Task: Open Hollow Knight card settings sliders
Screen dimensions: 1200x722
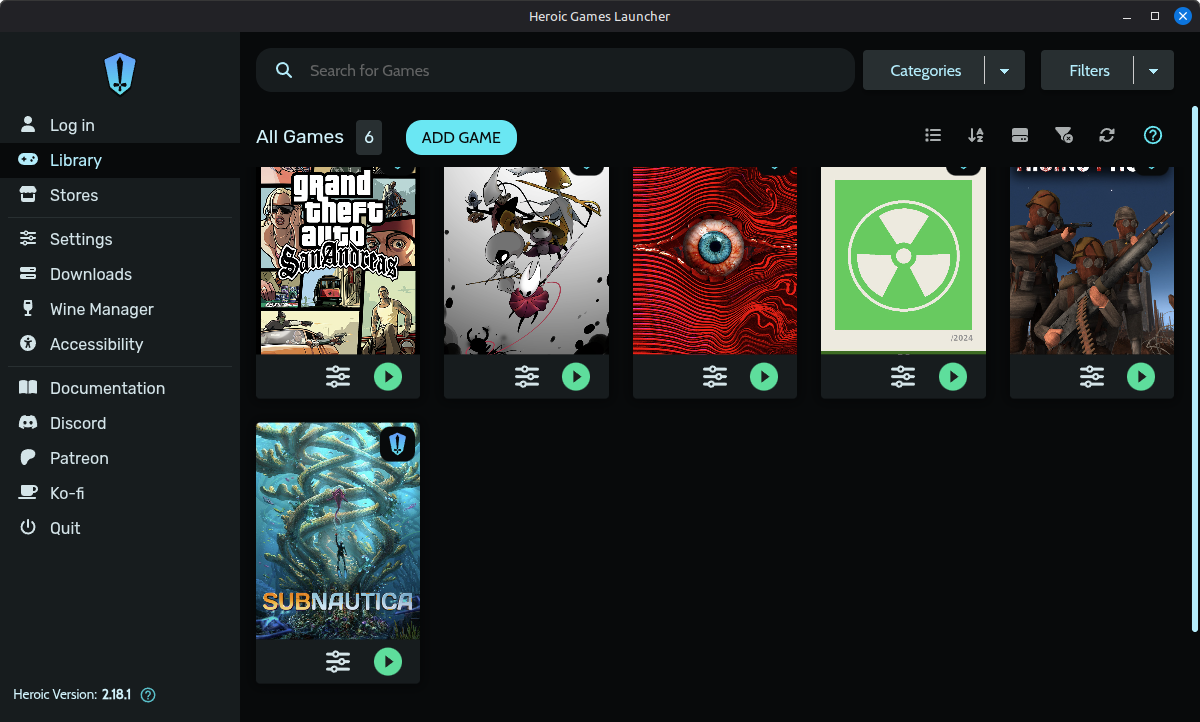Action: (x=527, y=376)
